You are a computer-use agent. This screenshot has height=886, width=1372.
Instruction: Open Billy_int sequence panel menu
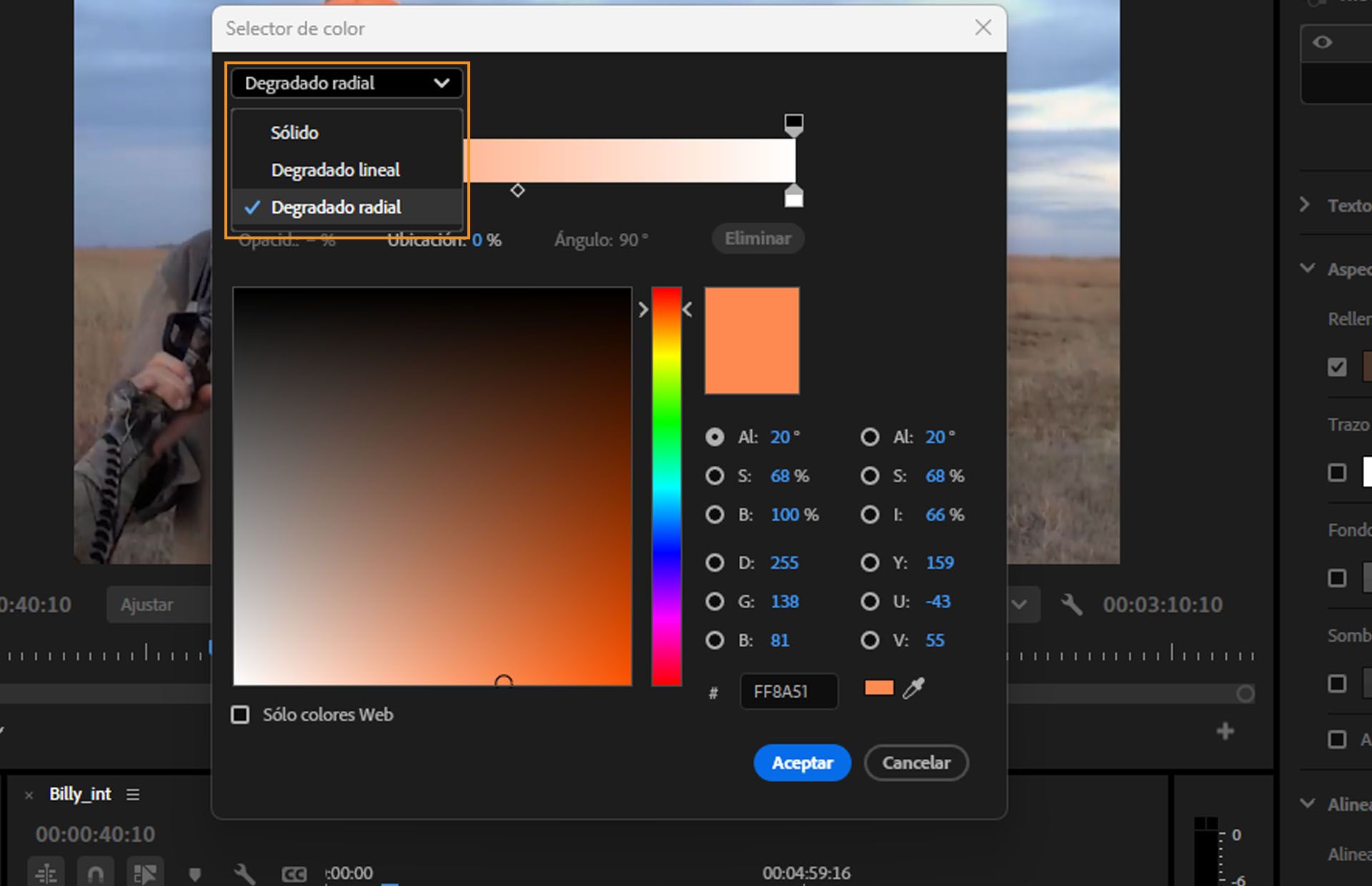(x=133, y=795)
